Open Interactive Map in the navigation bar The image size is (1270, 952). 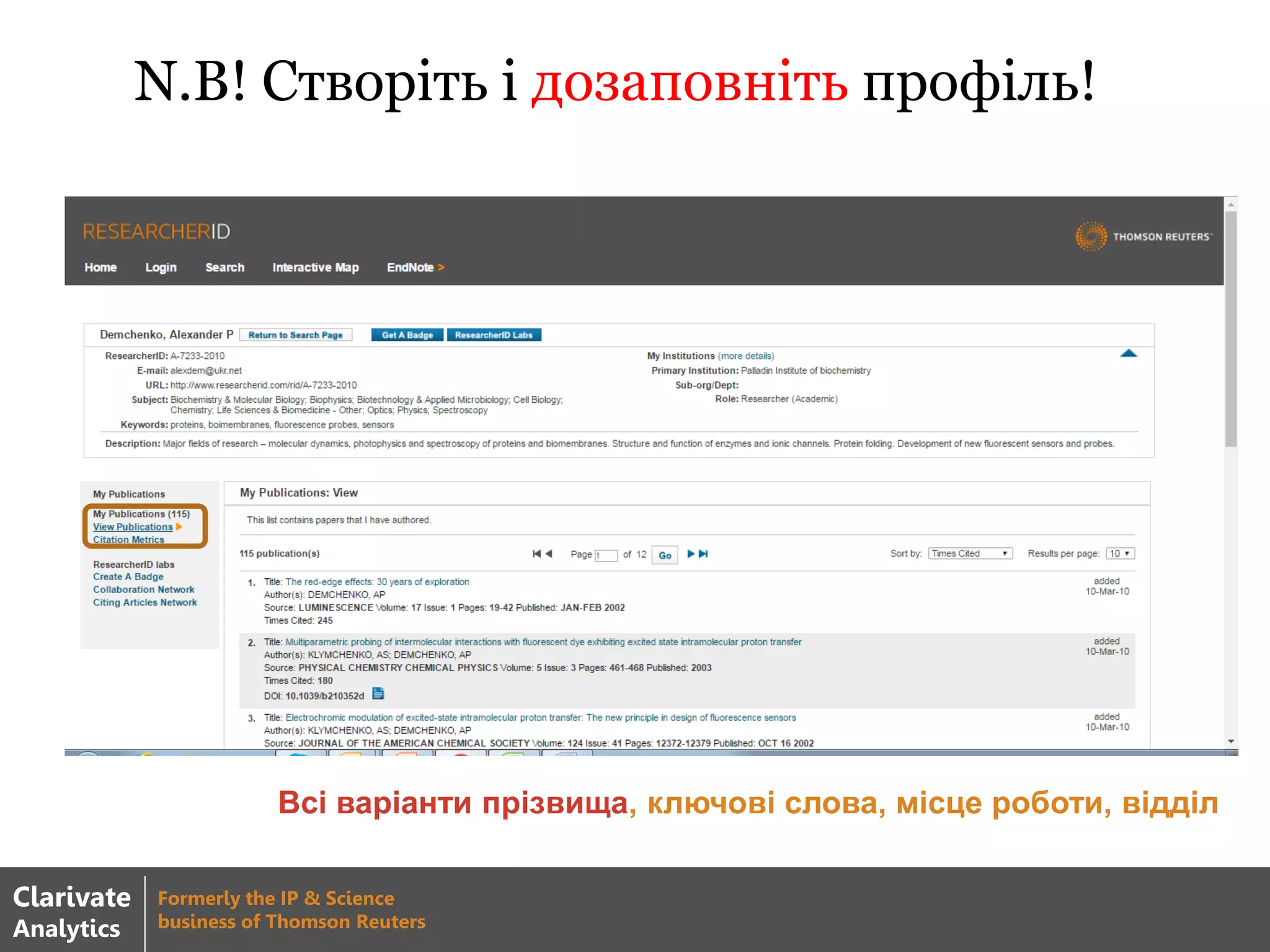click(316, 267)
